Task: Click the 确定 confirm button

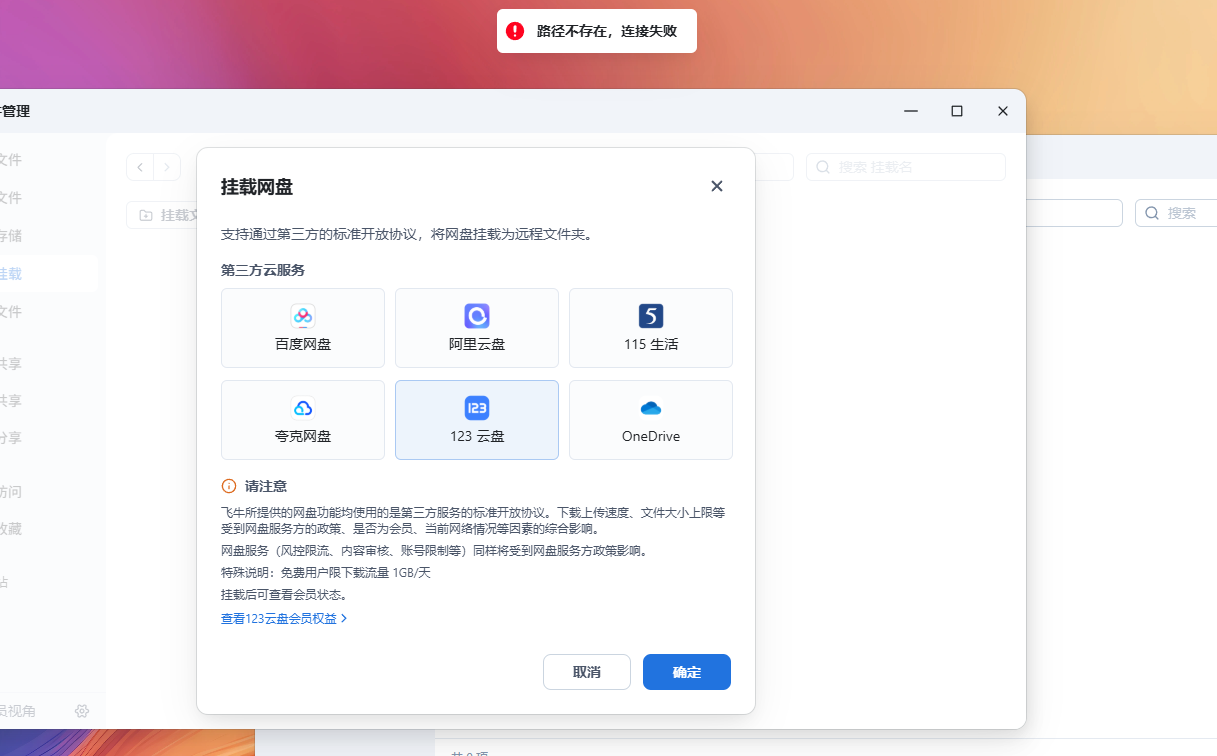Action: (687, 672)
